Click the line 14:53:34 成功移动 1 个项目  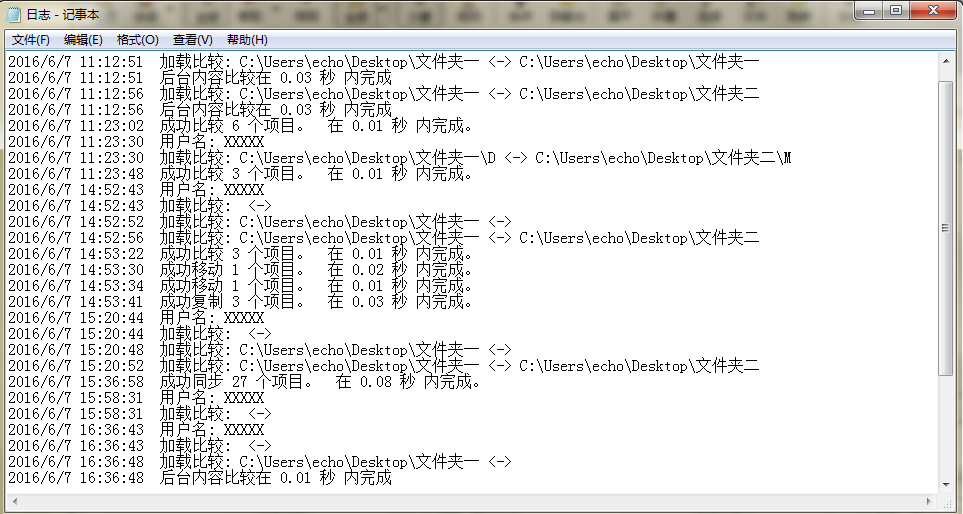click(241, 286)
